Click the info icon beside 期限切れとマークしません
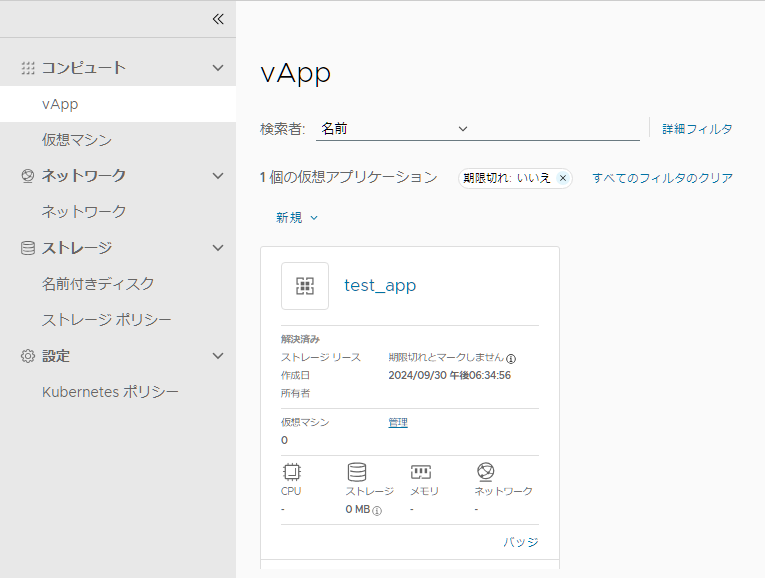This screenshot has width=765, height=578. [x=511, y=359]
